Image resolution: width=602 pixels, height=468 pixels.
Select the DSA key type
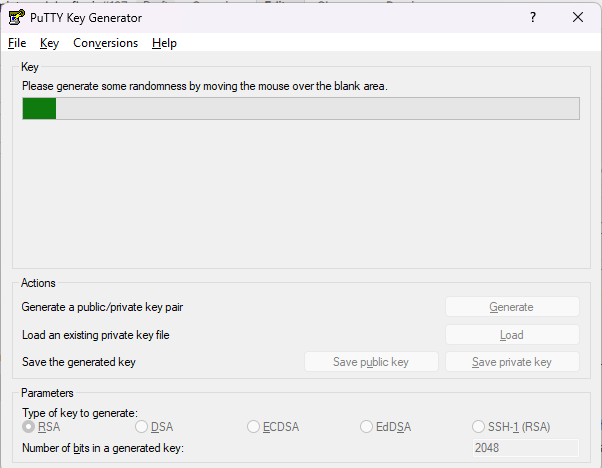[x=142, y=427]
